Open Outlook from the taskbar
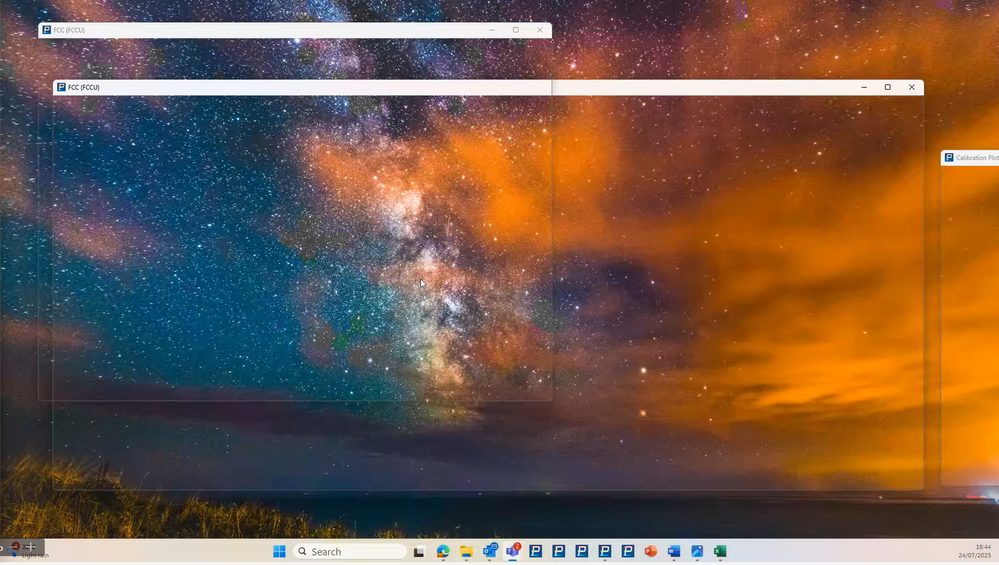The width and height of the screenshot is (999, 565). click(x=489, y=551)
